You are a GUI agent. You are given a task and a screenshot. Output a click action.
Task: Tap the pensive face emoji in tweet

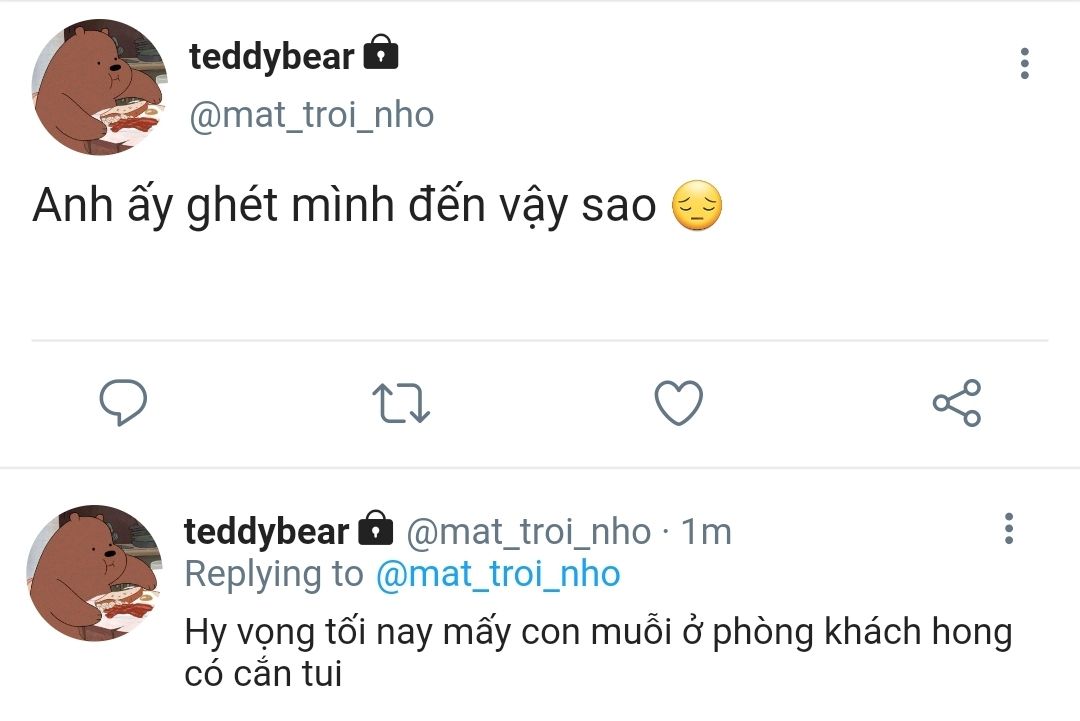697,205
